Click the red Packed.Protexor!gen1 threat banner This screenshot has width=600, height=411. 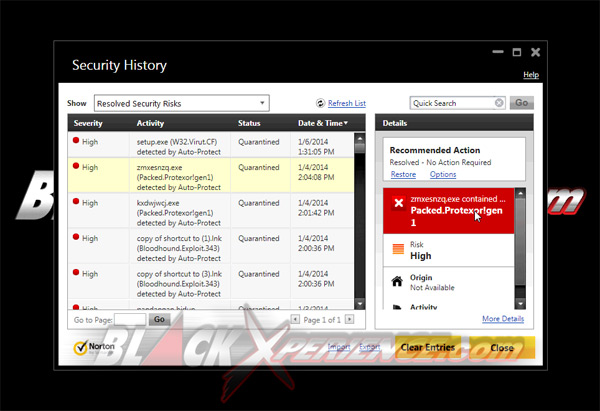[449, 211]
